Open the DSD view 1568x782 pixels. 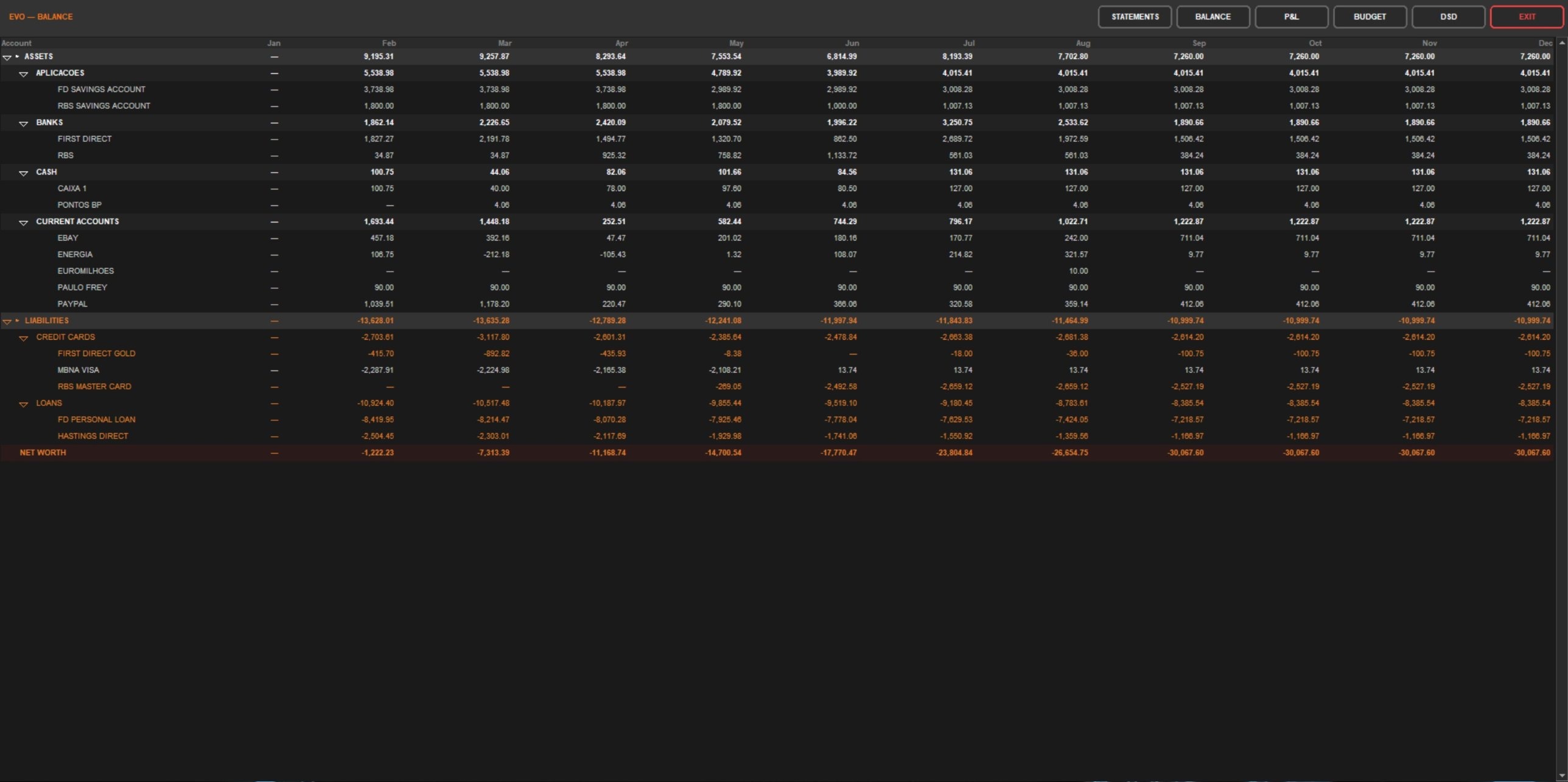pos(1448,17)
